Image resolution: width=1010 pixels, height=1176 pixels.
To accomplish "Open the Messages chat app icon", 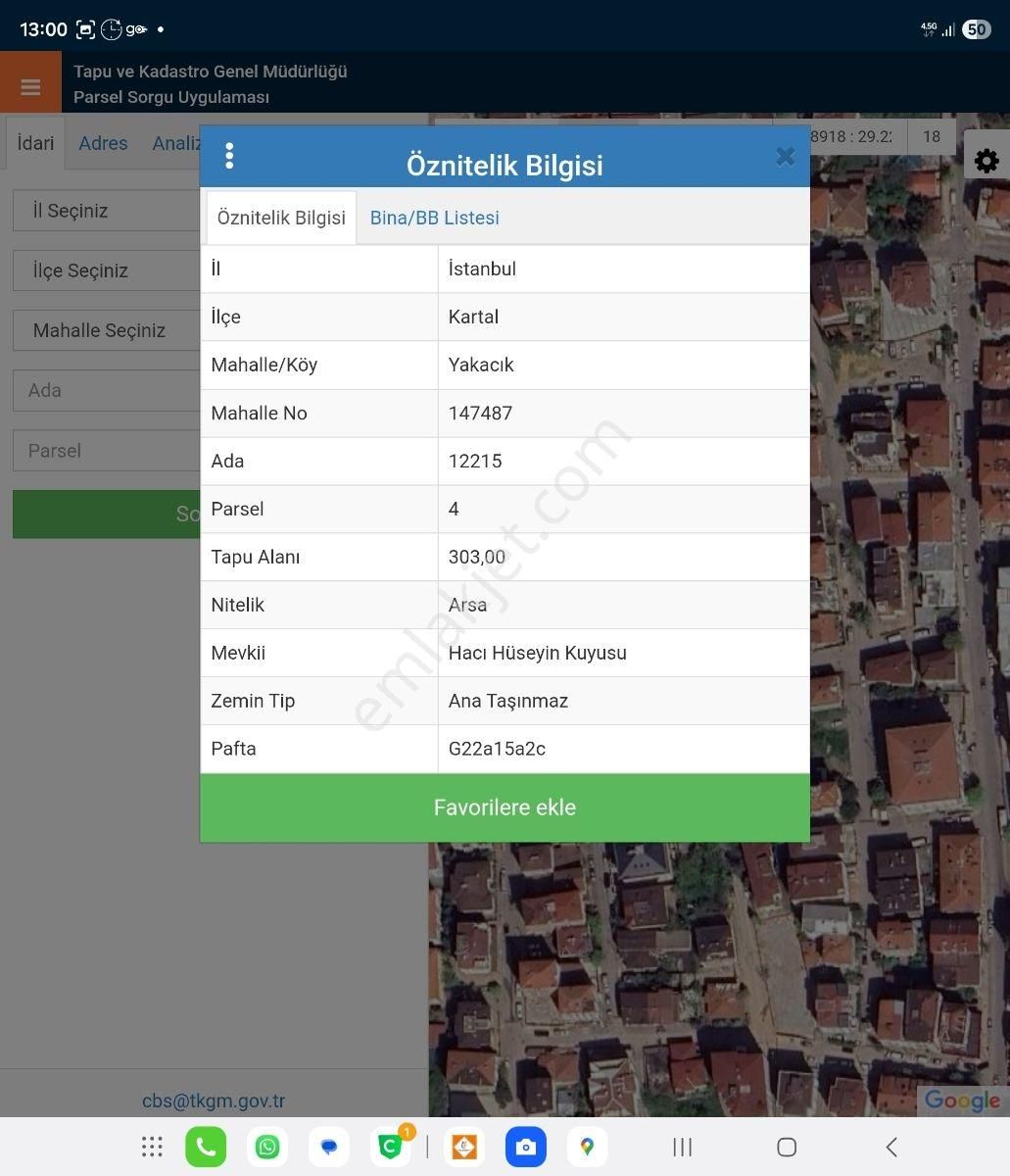I will coord(329,1147).
